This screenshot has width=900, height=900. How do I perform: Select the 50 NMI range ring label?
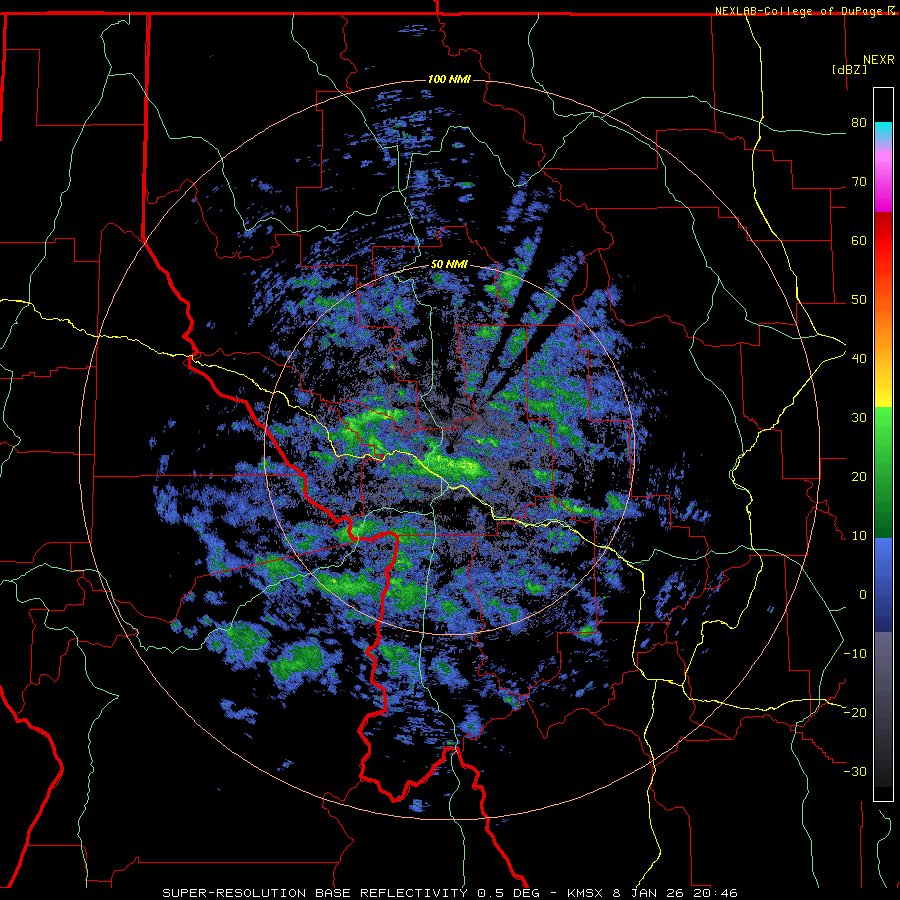point(449,265)
